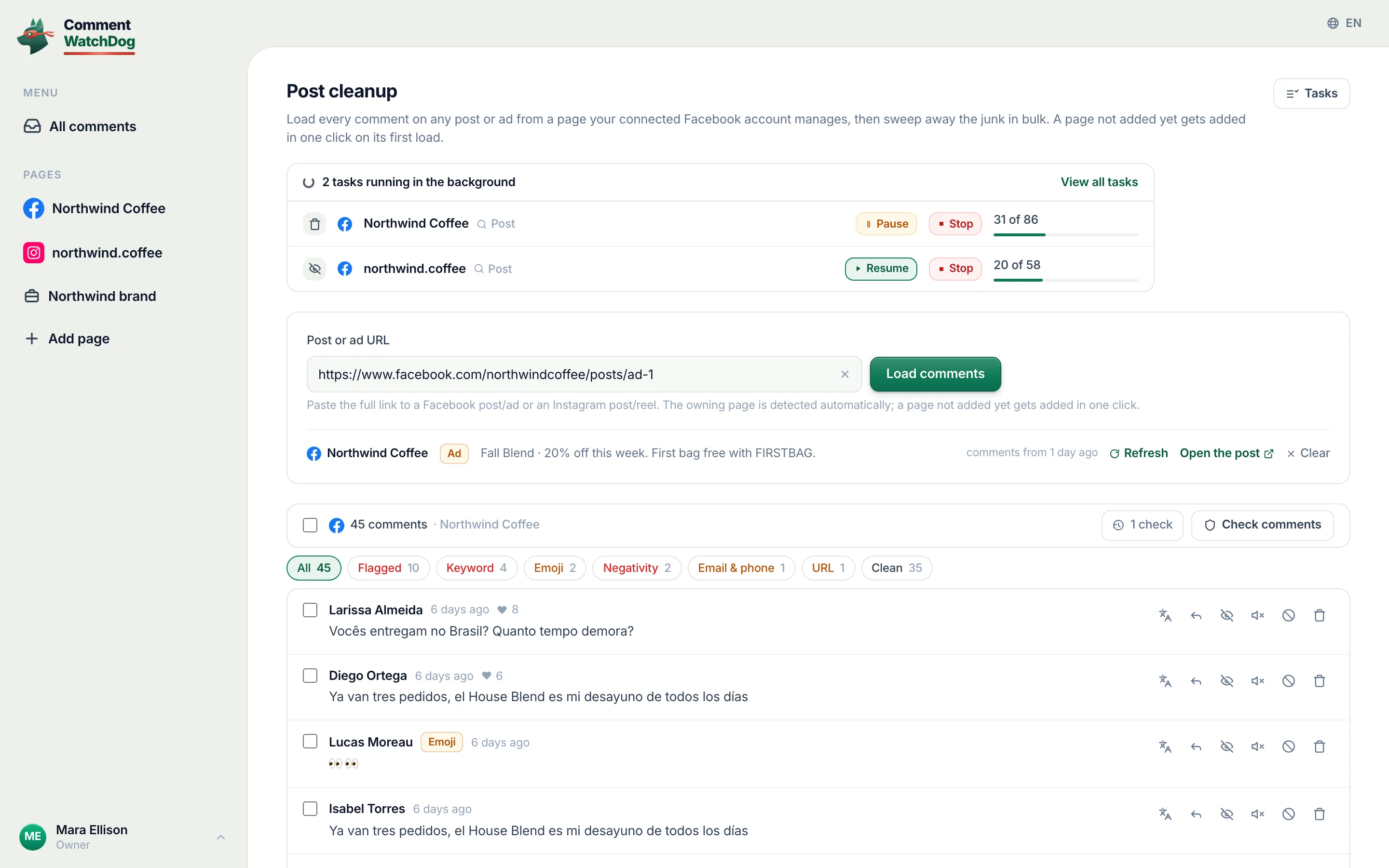Mute the author Isabel Torres
Viewport: 1389px width, 868px height.
[1257, 814]
